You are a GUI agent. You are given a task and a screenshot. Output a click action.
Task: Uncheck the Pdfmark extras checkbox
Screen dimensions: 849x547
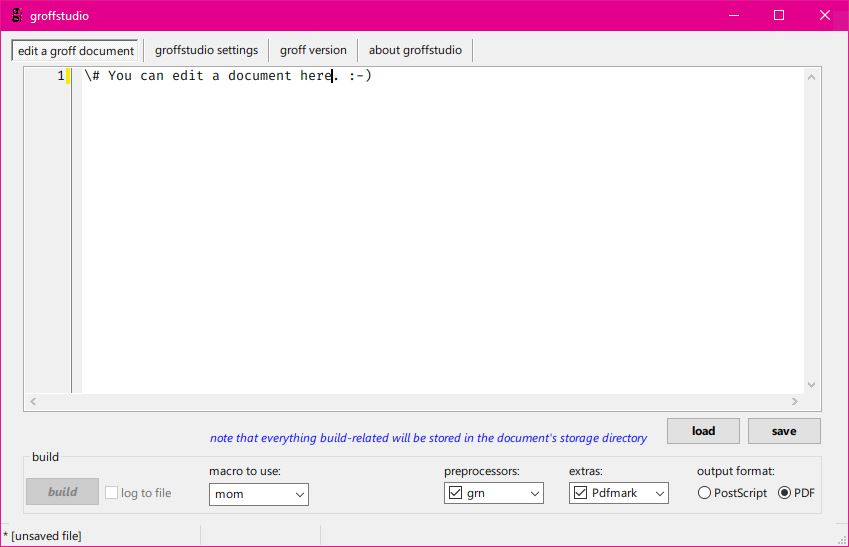click(x=580, y=493)
